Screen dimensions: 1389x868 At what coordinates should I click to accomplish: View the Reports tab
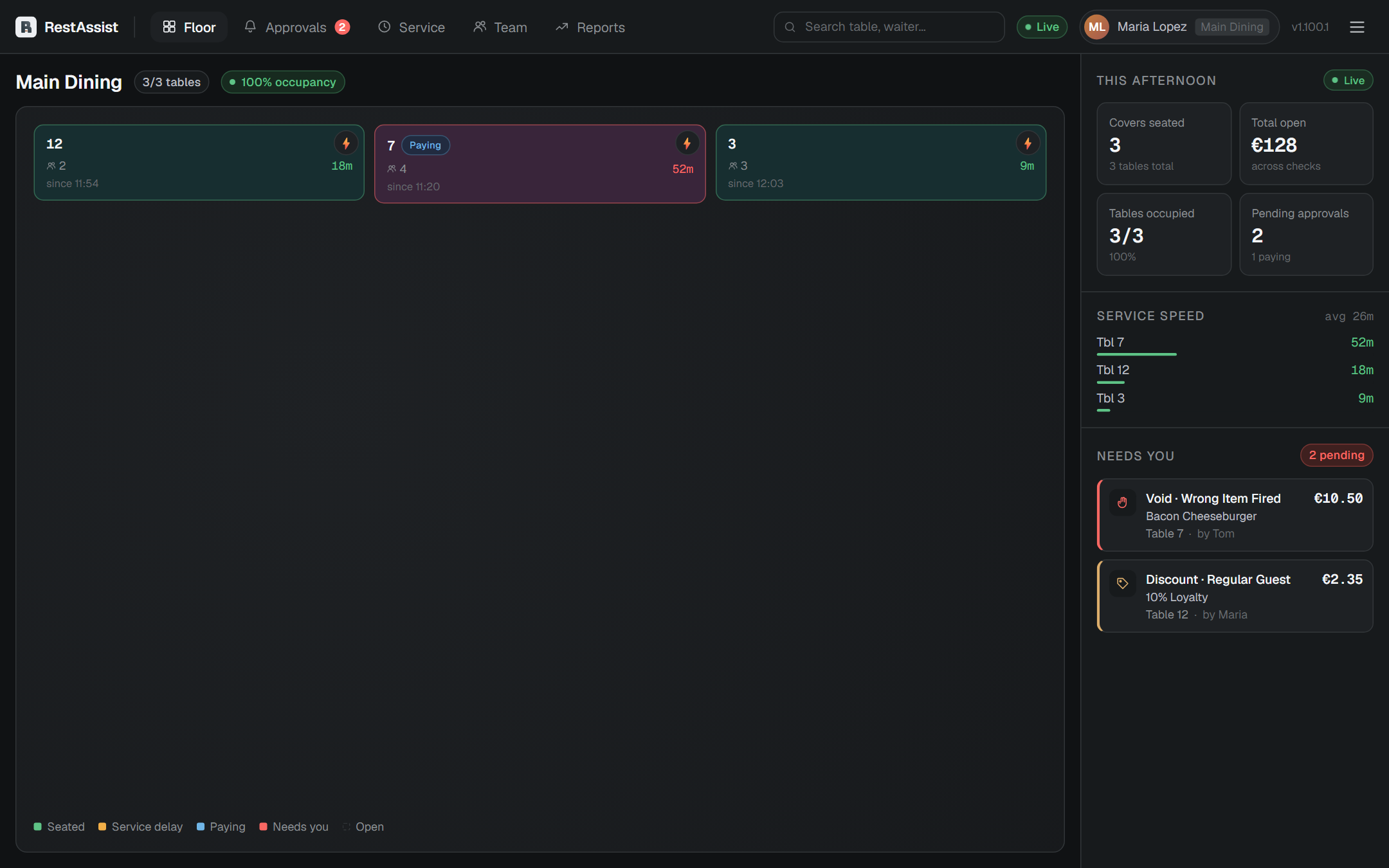click(x=590, y=27)
